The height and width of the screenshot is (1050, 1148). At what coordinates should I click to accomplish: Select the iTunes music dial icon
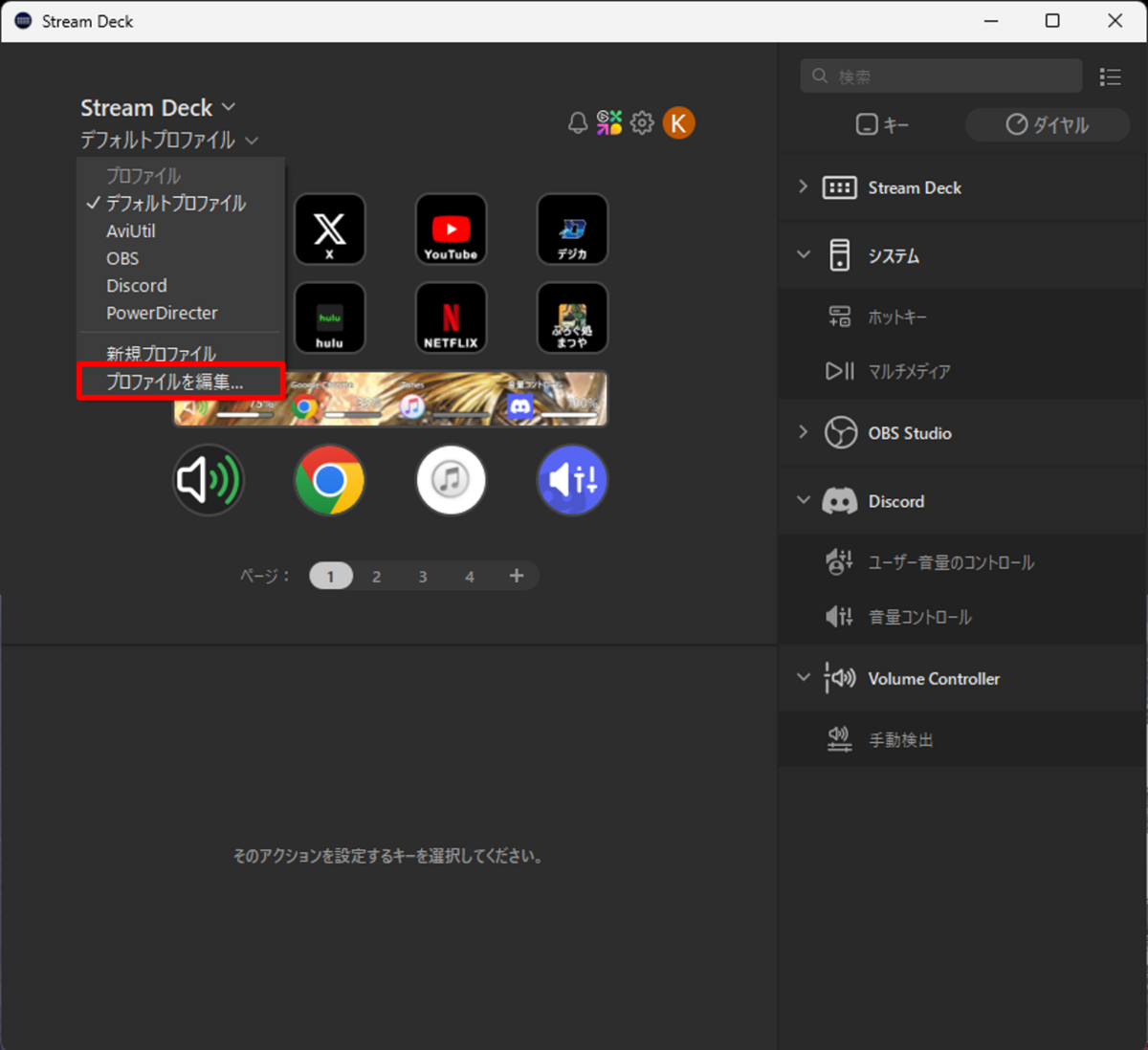click(x=451, y=480)
